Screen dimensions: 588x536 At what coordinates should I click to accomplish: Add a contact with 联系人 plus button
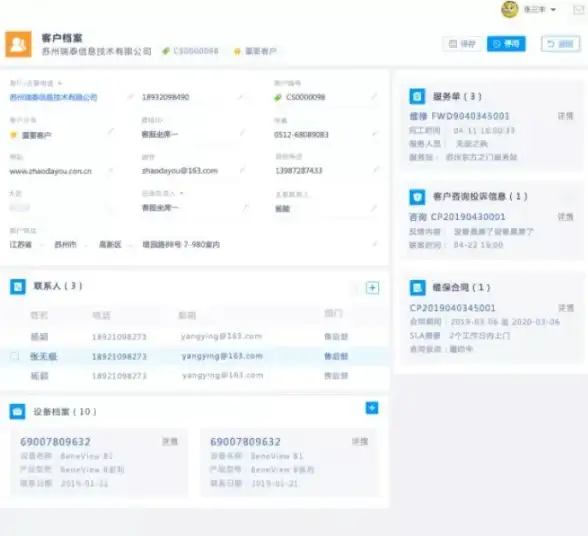point(372,288)
